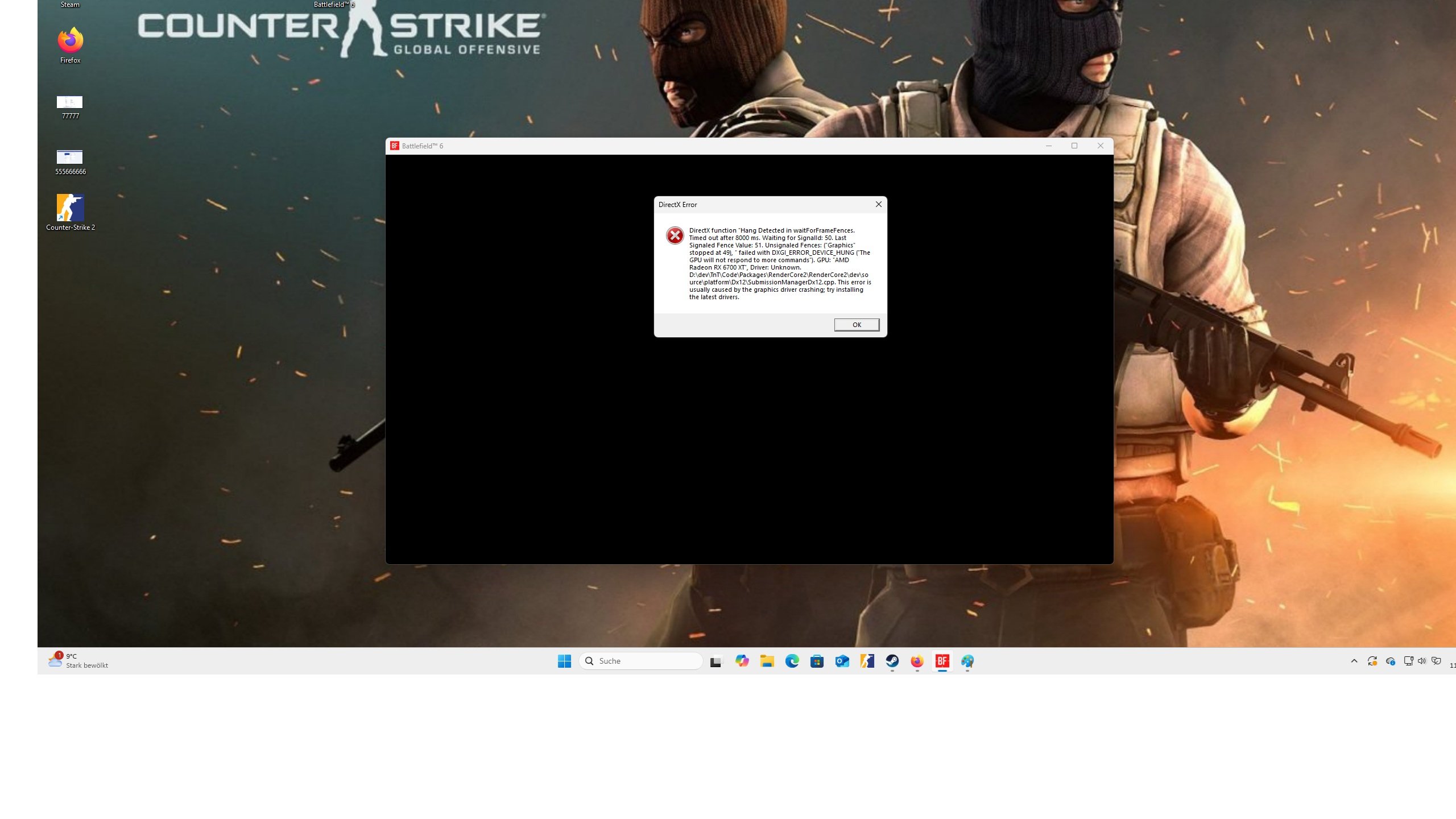Click the Suche search box in the taskbar

click(641, 661)
